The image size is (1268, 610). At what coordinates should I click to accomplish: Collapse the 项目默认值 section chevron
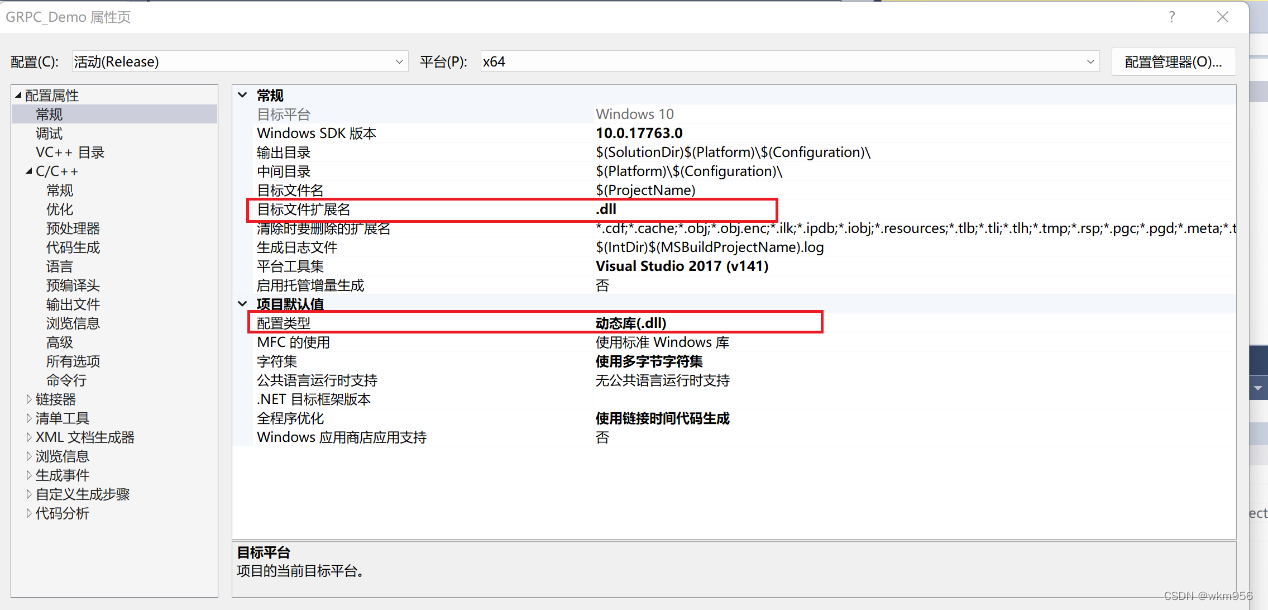pos(241,304)
